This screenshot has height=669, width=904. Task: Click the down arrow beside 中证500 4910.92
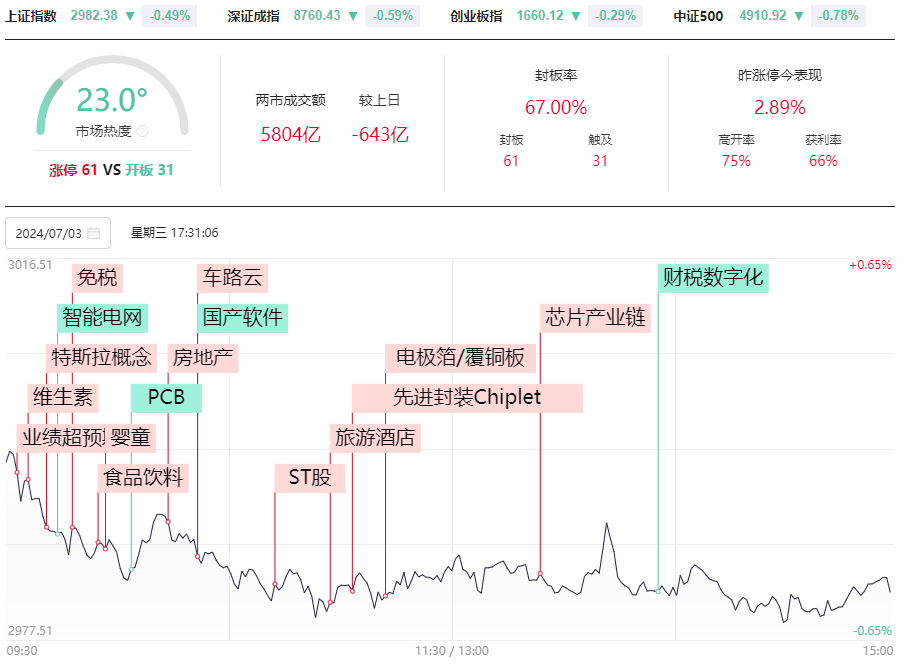[x=799, y=16]
